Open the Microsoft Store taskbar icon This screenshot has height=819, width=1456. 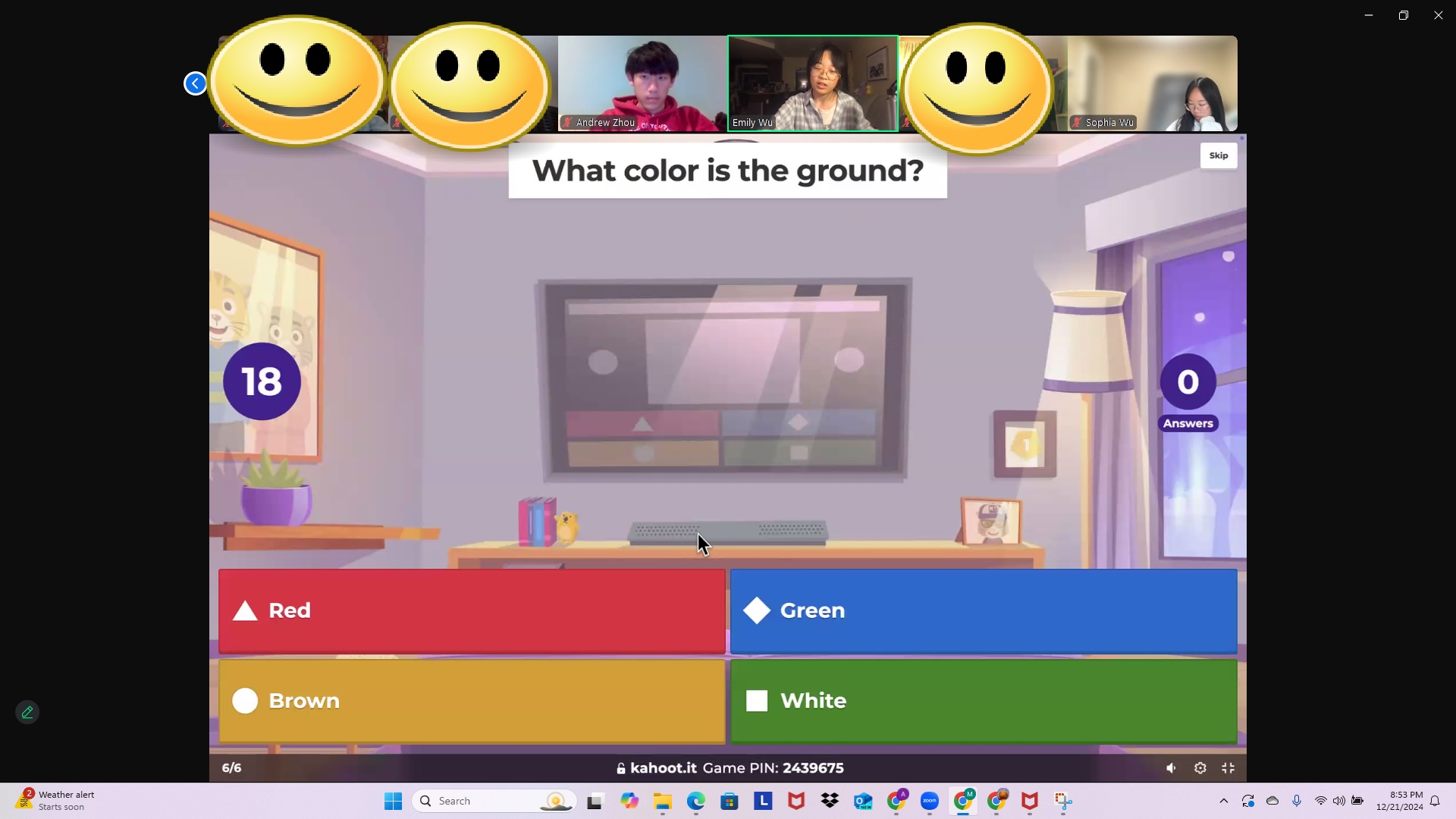[730, 801]
